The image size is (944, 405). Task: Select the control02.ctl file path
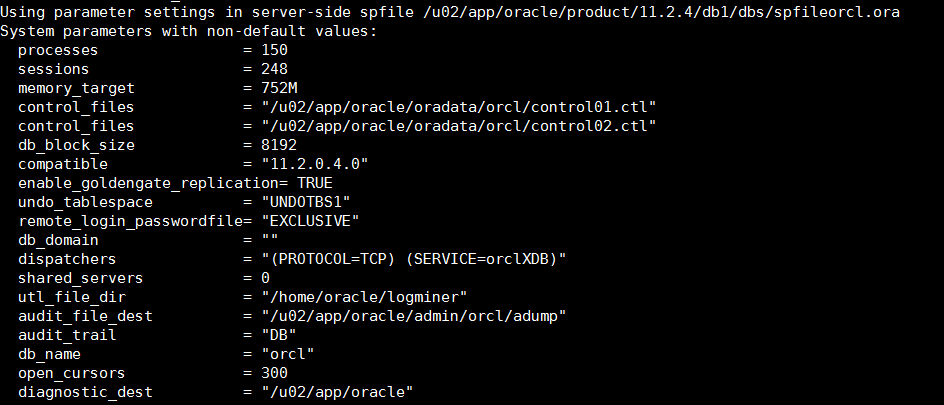click(x=458, y=126)
